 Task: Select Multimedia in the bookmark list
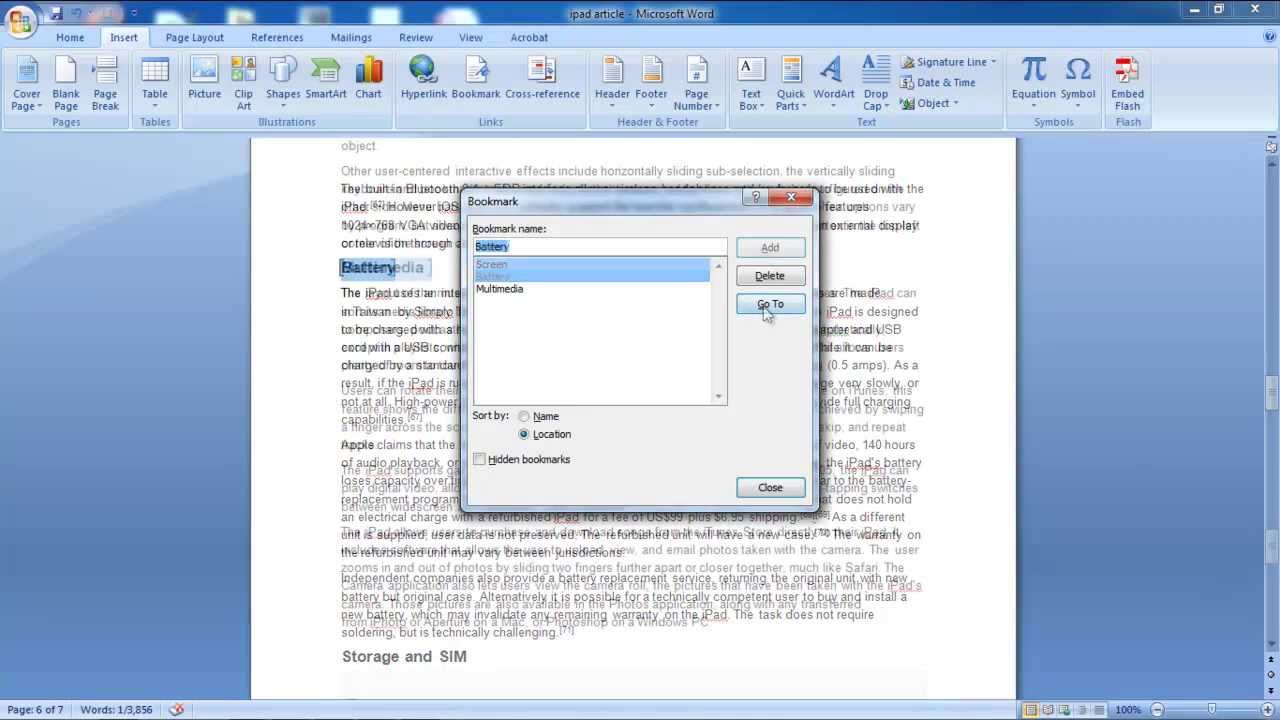(x=500, y=289)
